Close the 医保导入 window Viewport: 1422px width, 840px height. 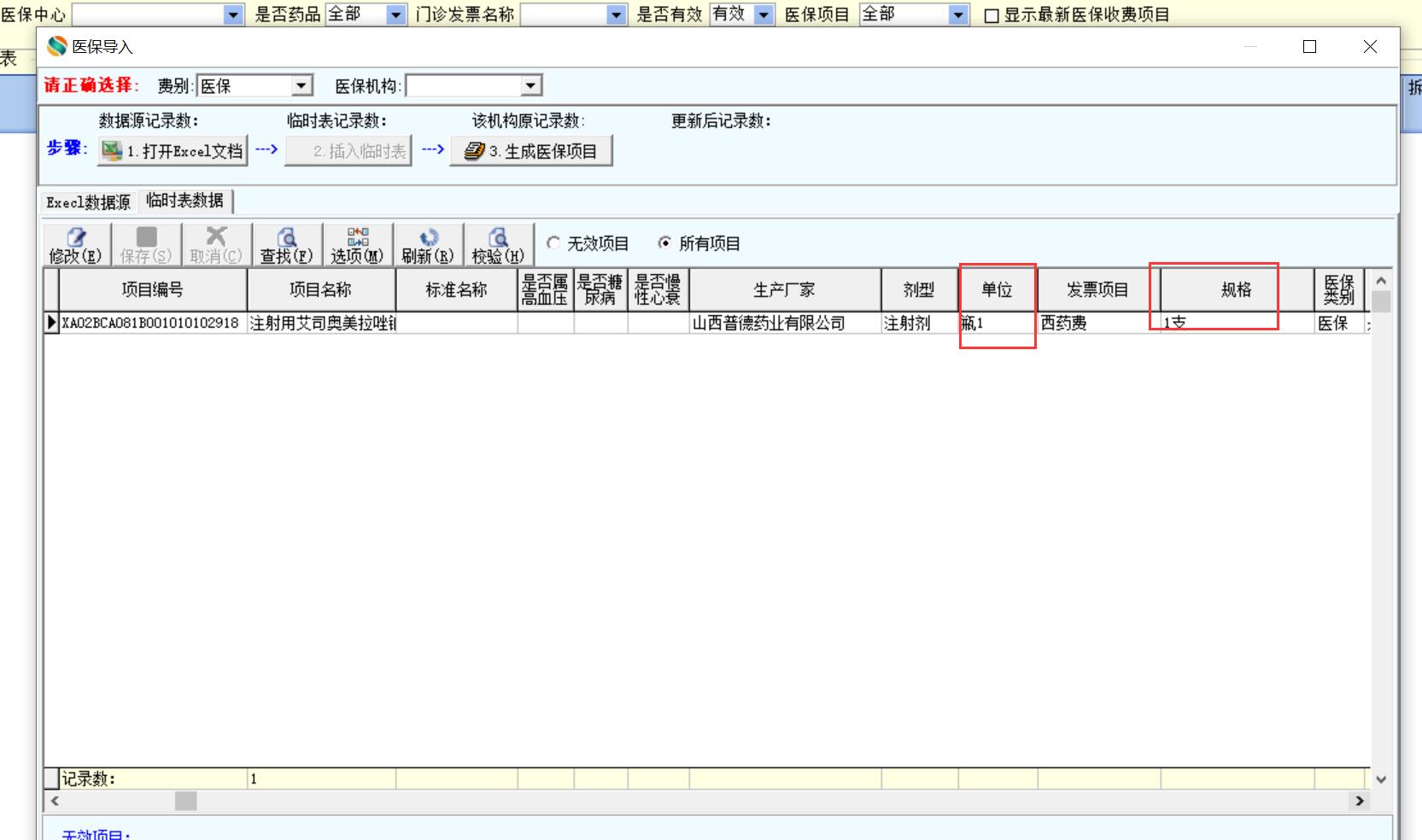[x=1370, y=47]
